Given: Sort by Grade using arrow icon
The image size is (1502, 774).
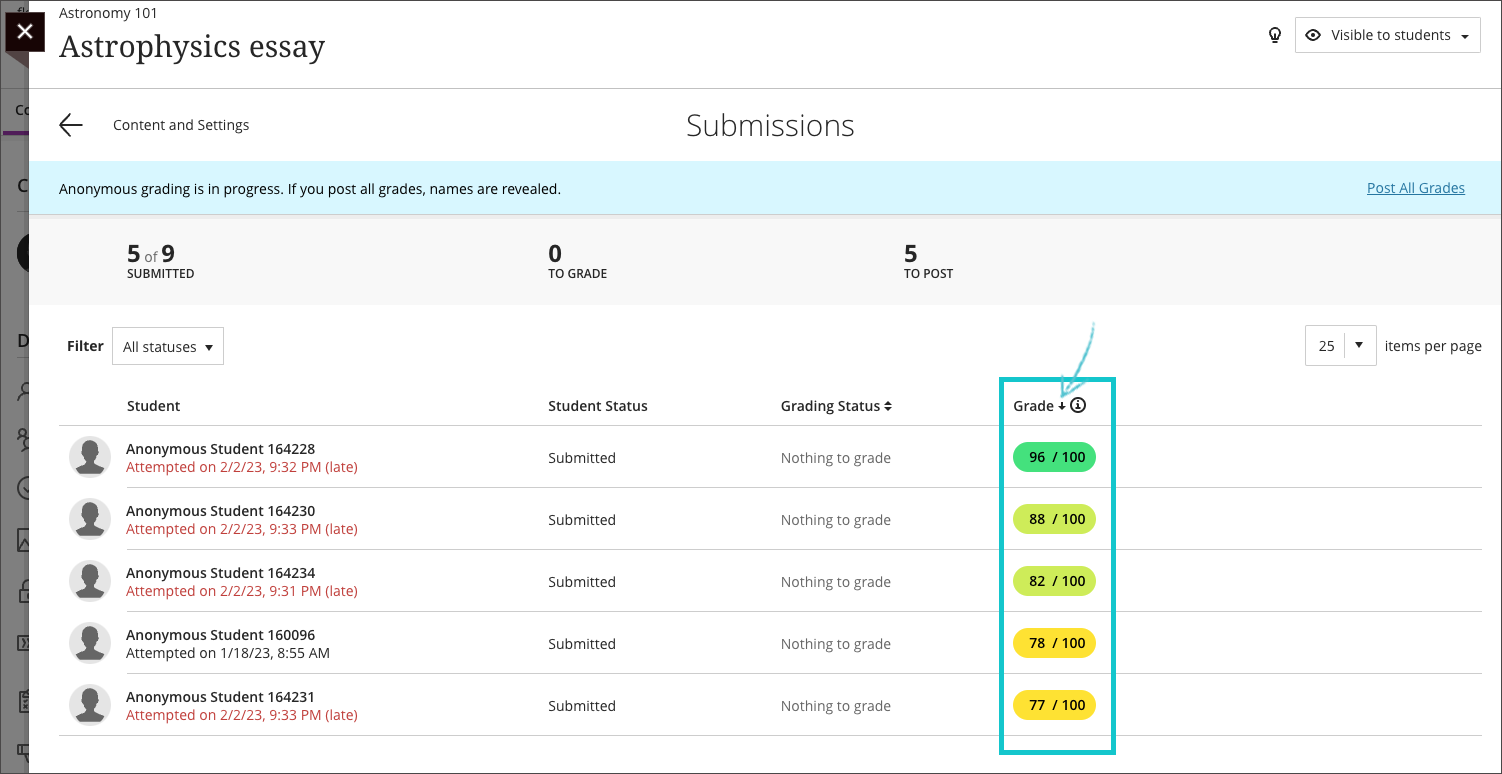Looking at the screenshot, I should 1062,406.
